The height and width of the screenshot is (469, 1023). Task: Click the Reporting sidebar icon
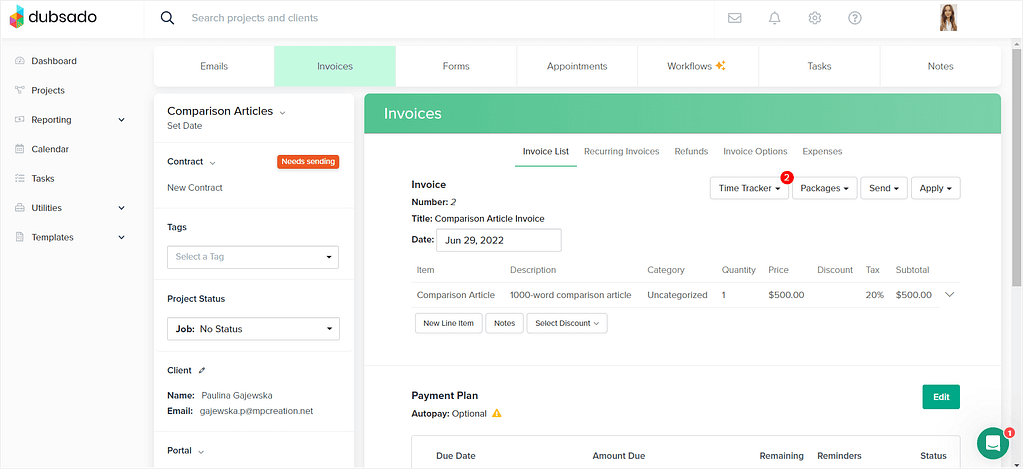click(19, 119)
